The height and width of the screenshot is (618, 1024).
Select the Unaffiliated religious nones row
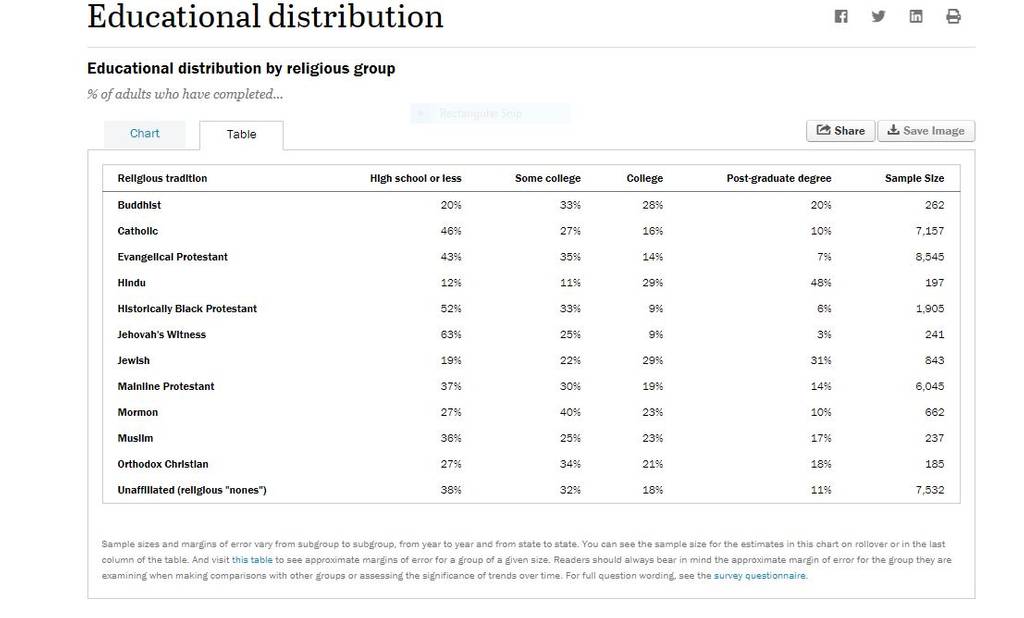531,490
